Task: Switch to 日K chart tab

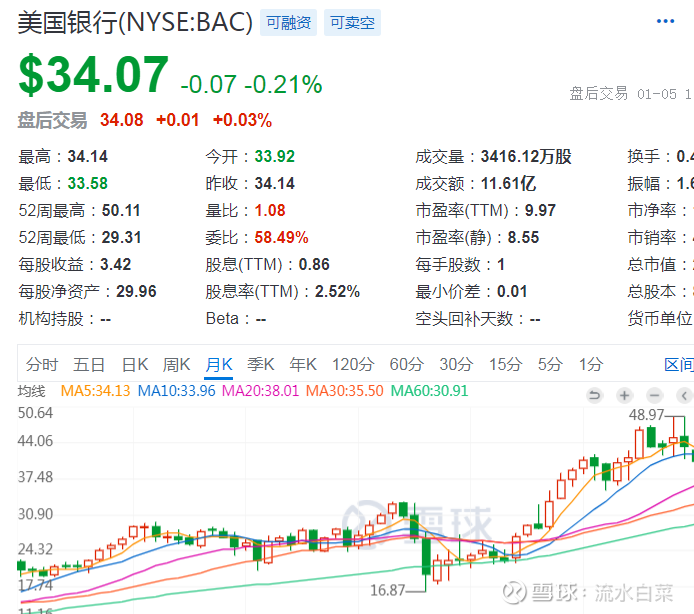Action: point(135,365)
